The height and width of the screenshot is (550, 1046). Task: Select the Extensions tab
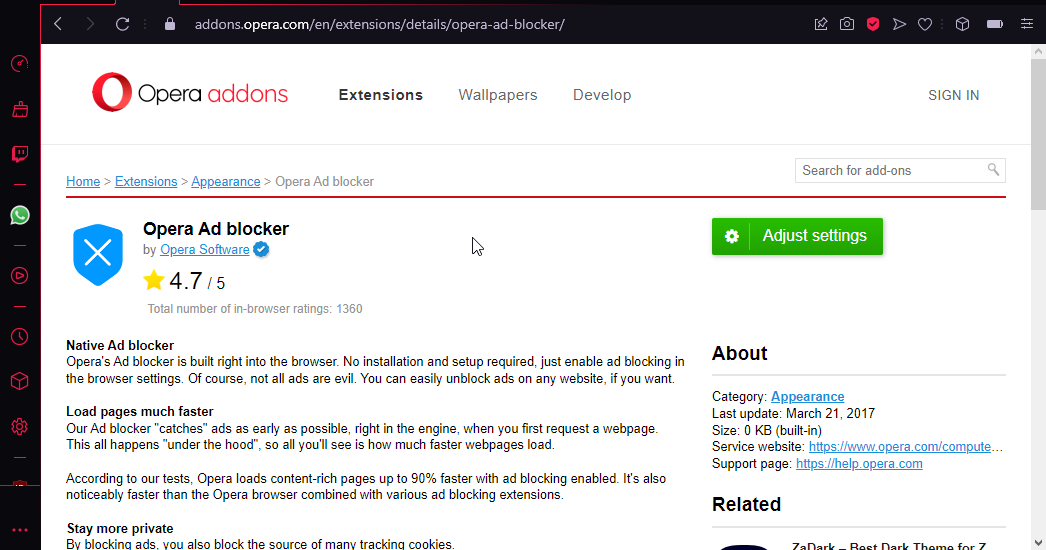pyautogui.click(x=381, y=95)
